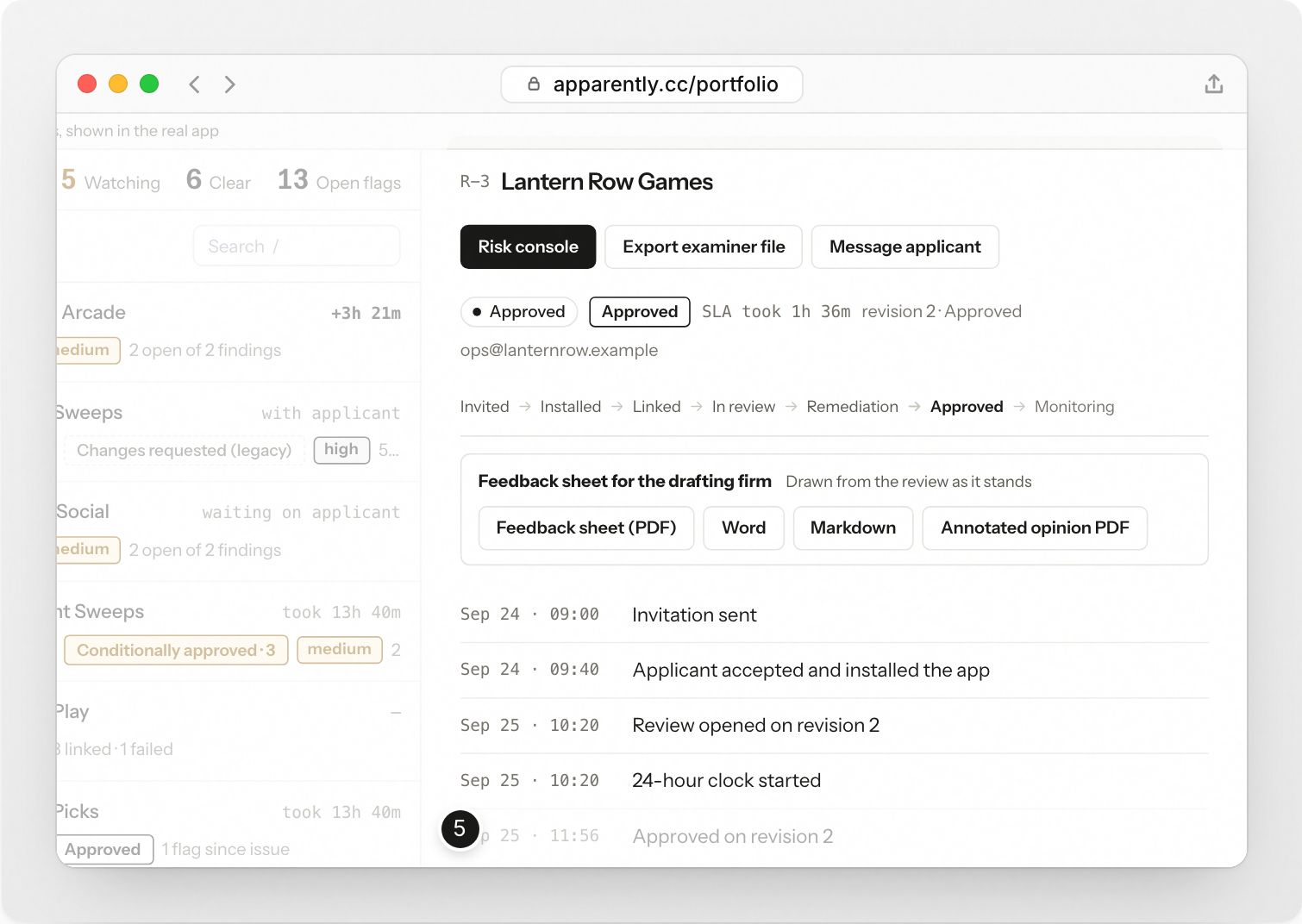Focus the apparently.cc/portfolio address bar
Image resolution: width=1302 pixels, height=924 pixels.
click(x=652, y=84)
